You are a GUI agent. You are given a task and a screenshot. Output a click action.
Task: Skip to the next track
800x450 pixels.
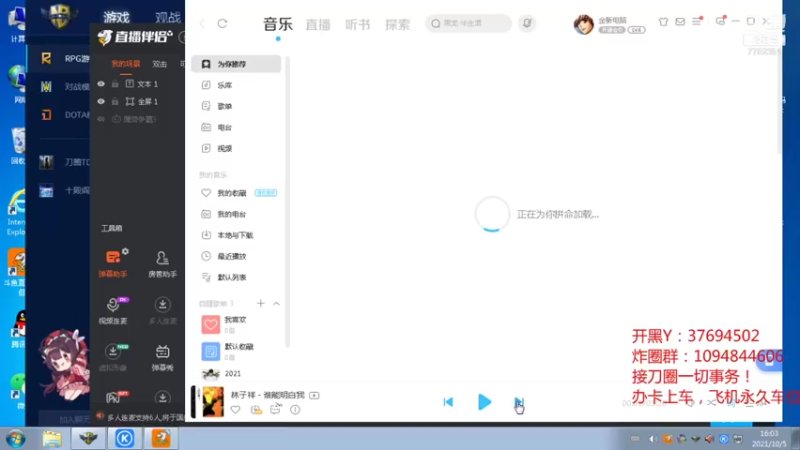point(518,402)
